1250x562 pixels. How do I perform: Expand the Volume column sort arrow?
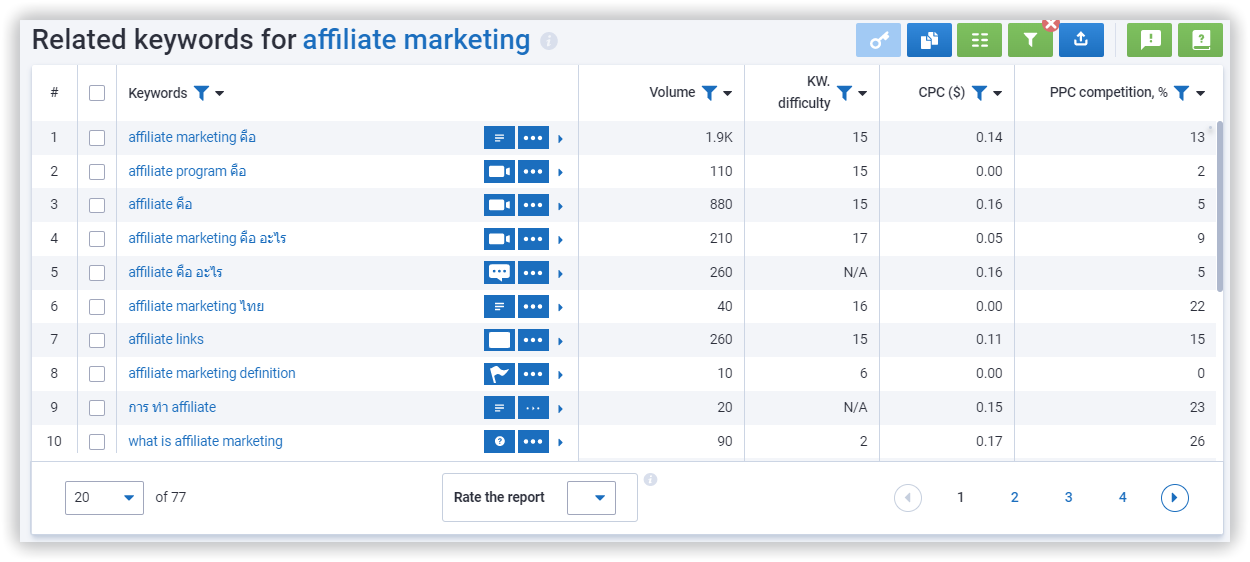(x=728, y=93)
